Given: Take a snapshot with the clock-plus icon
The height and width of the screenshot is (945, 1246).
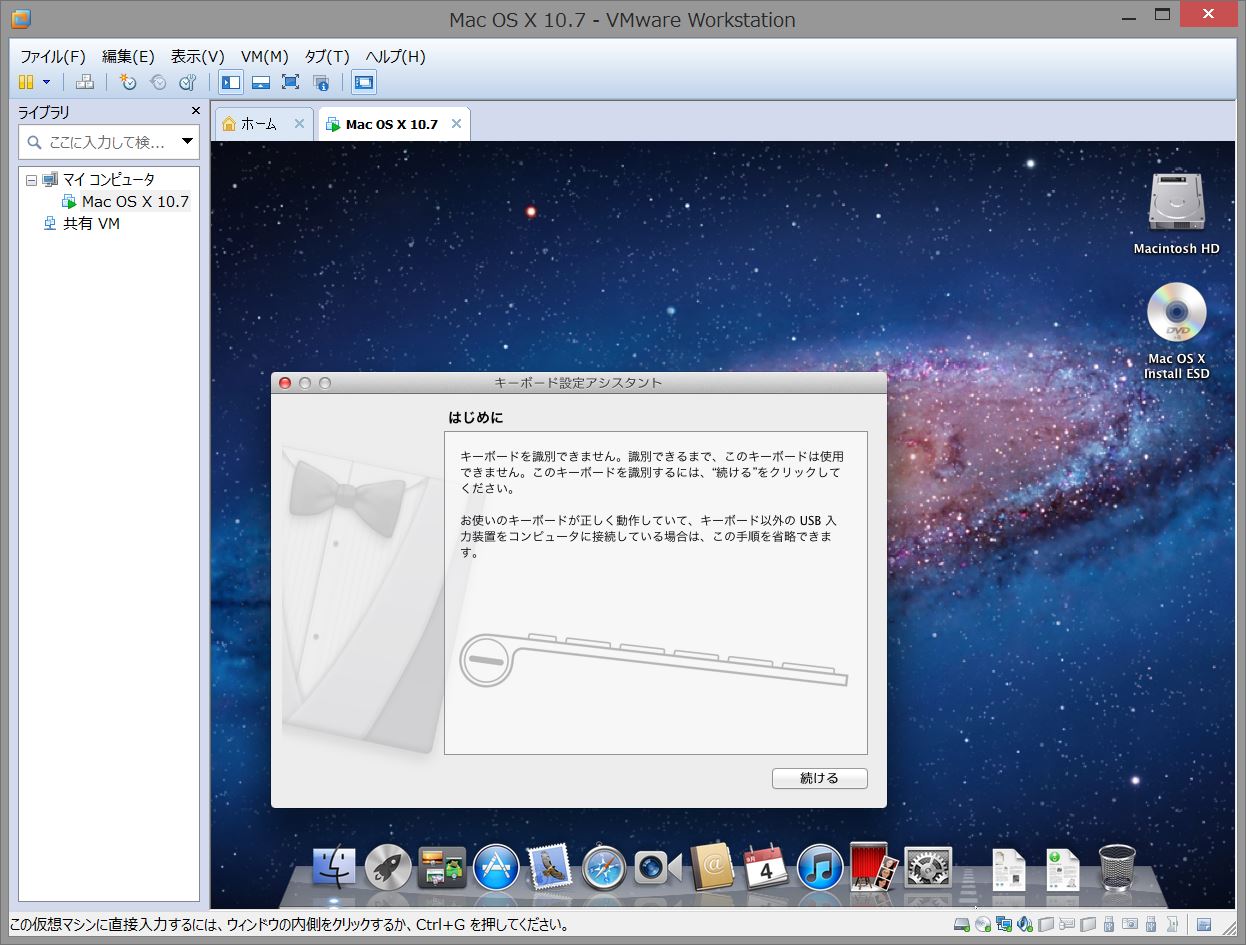Looking at the screenshot, I should (x=128, y=82).
